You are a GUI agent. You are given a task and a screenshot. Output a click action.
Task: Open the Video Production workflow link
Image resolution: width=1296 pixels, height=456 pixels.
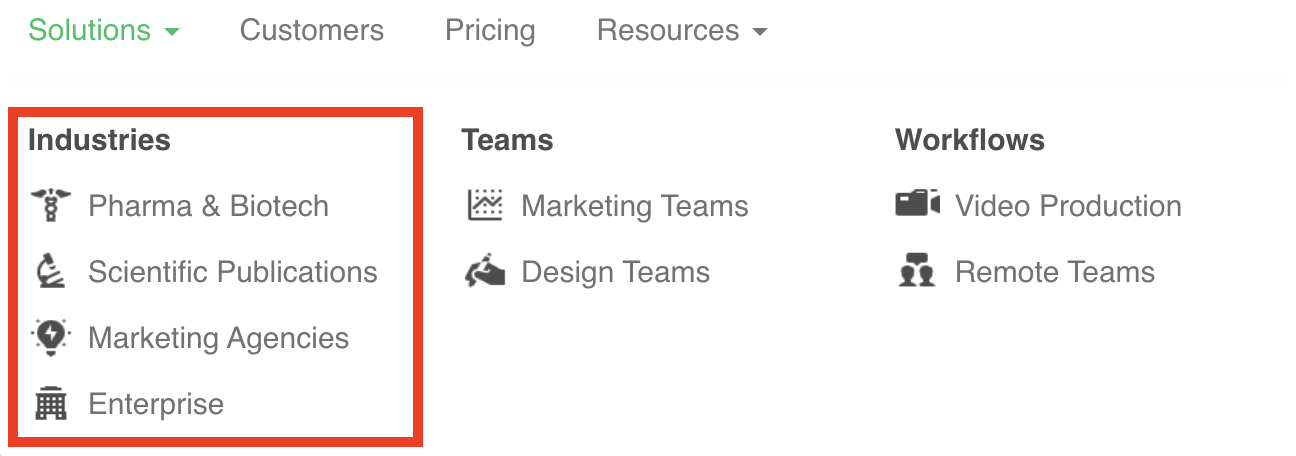click(x=1068, y=206)
